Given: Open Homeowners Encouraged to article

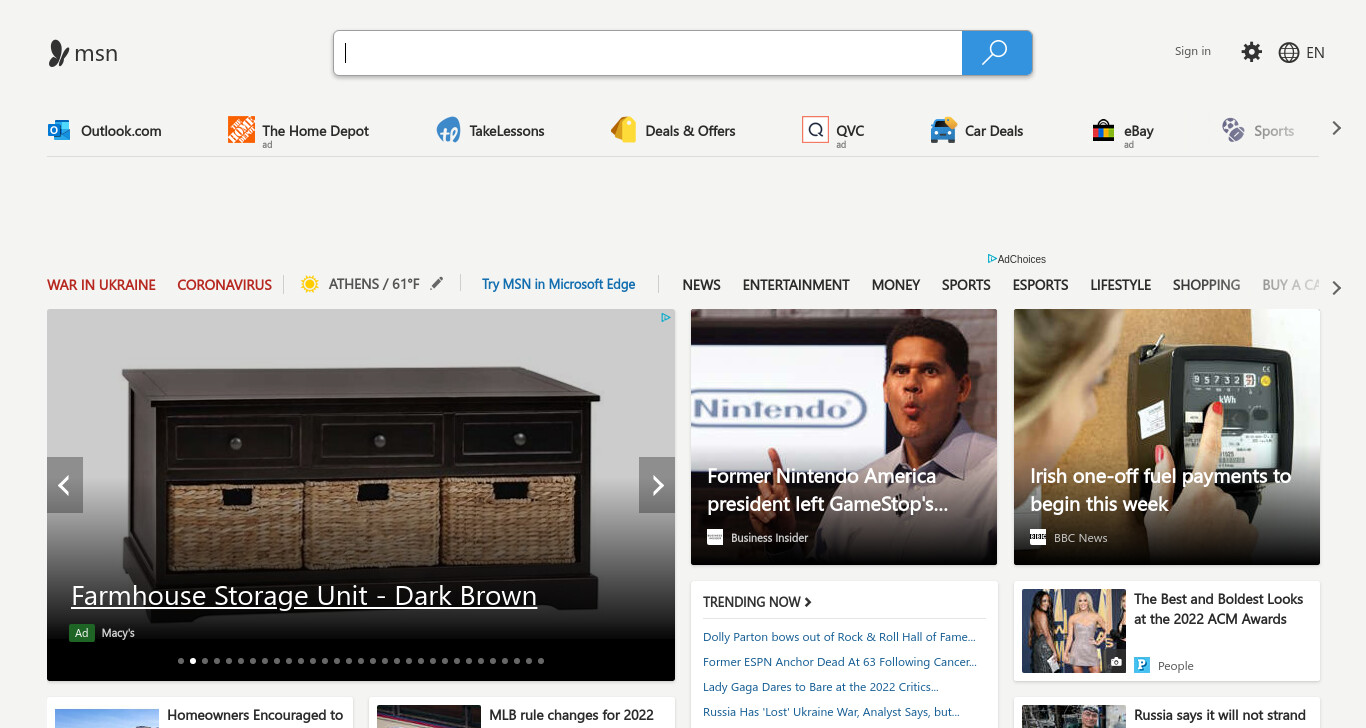Looking at the screenshot, I should pyautogui.click(x=255, y=715).
